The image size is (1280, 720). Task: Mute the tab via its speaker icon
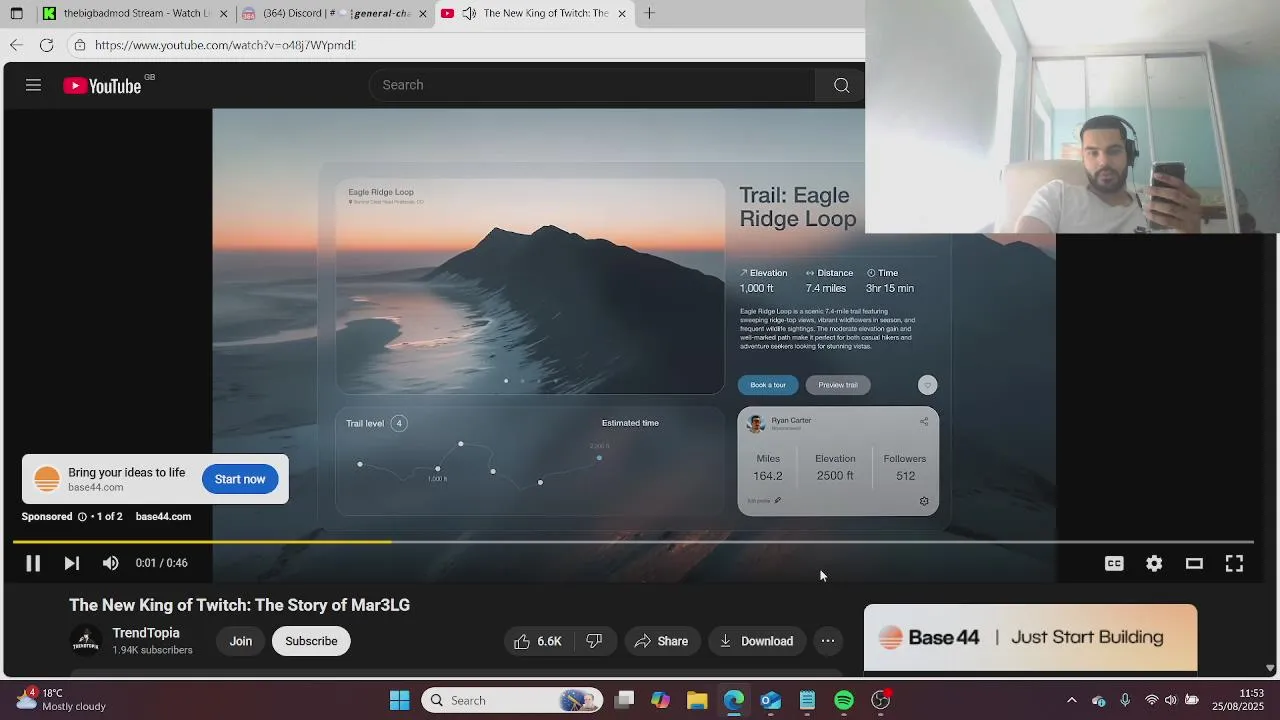click(468, 14)
